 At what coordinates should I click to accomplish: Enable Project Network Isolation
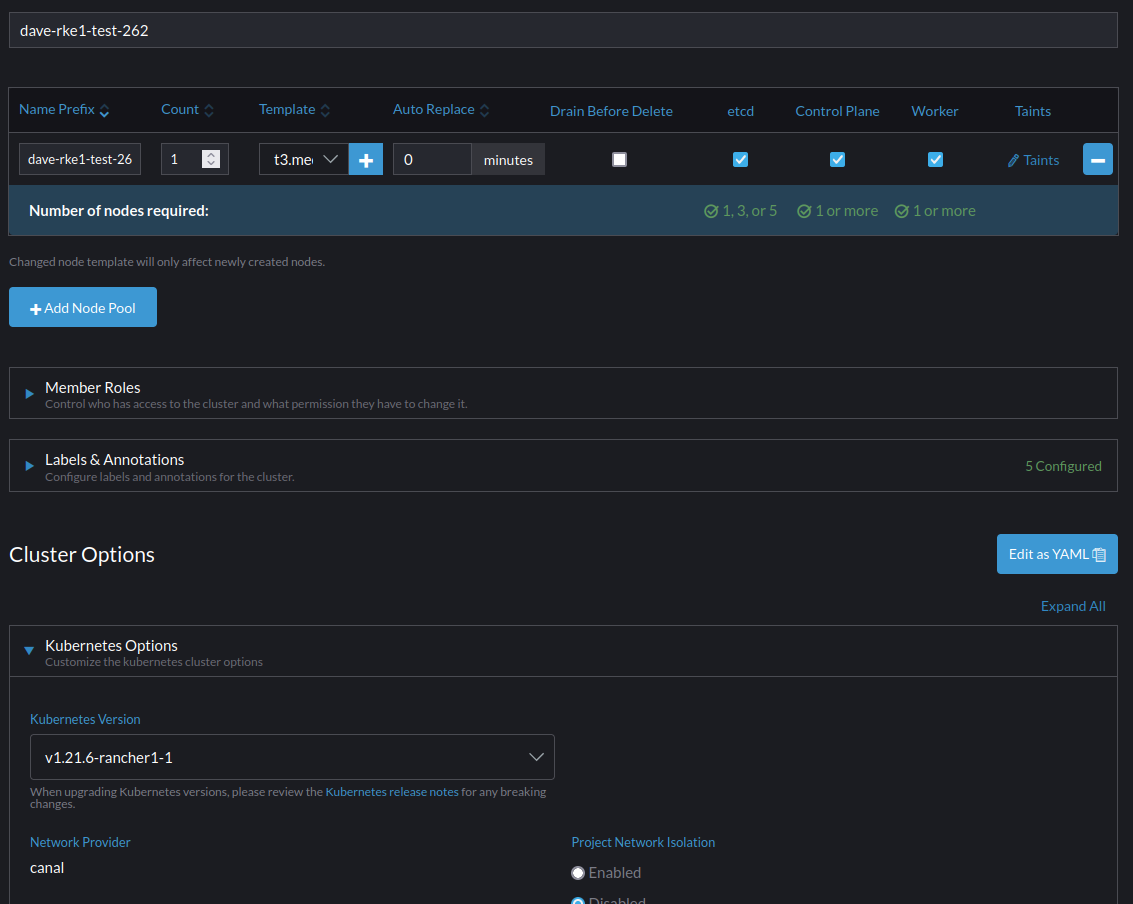coord(577,872)
